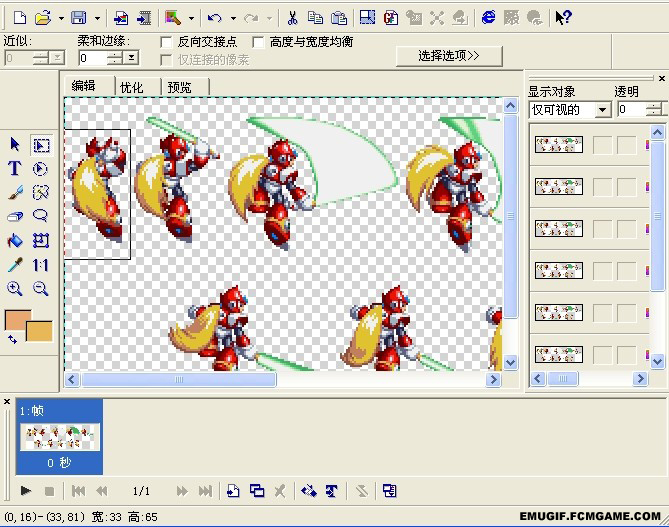Select the Eyedropper tool
Image resolution: width=669 pixels, height=527 pixels.
pyautogui.click(x=15, y=265)
